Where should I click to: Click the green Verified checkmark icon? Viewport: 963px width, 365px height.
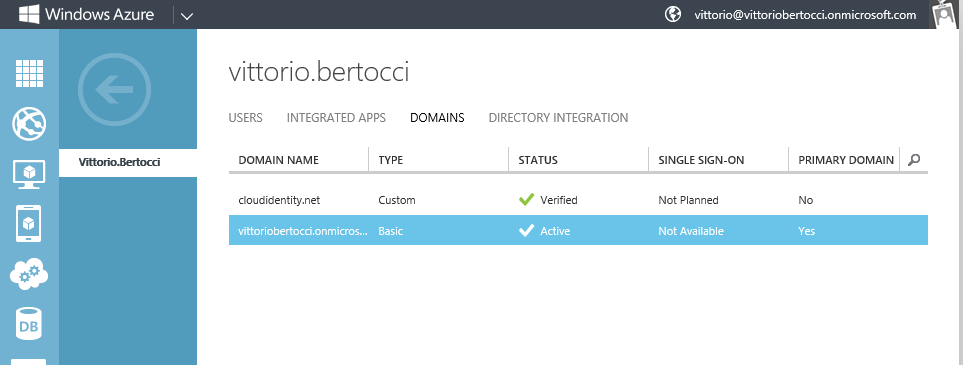(x=526, y=200)
